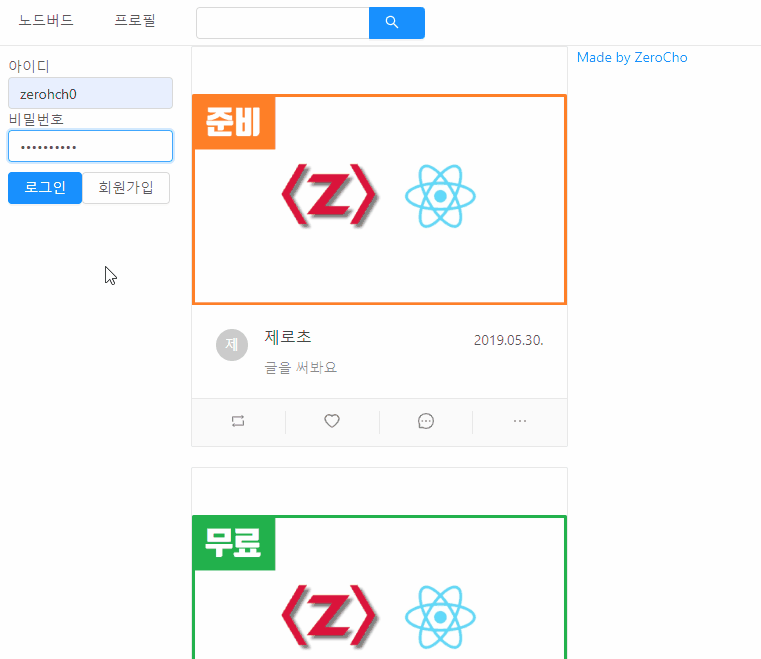Open the orange-bordered 준비 post image
Viewport: 761px width, 659px height.
pyautogui.click(x=380, y=199)
